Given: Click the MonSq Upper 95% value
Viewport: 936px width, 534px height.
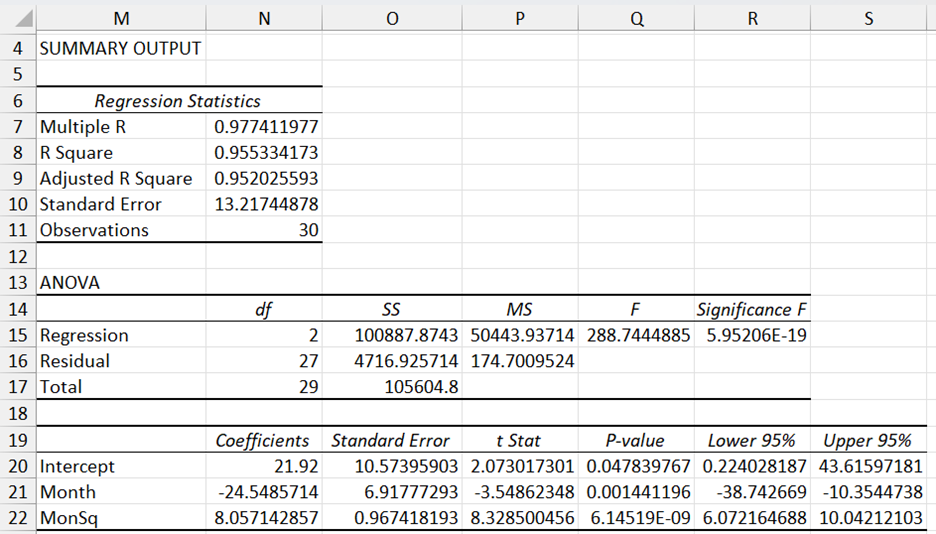Looking at the screenshot, I should pyautogui.click(x=868, y=518).
